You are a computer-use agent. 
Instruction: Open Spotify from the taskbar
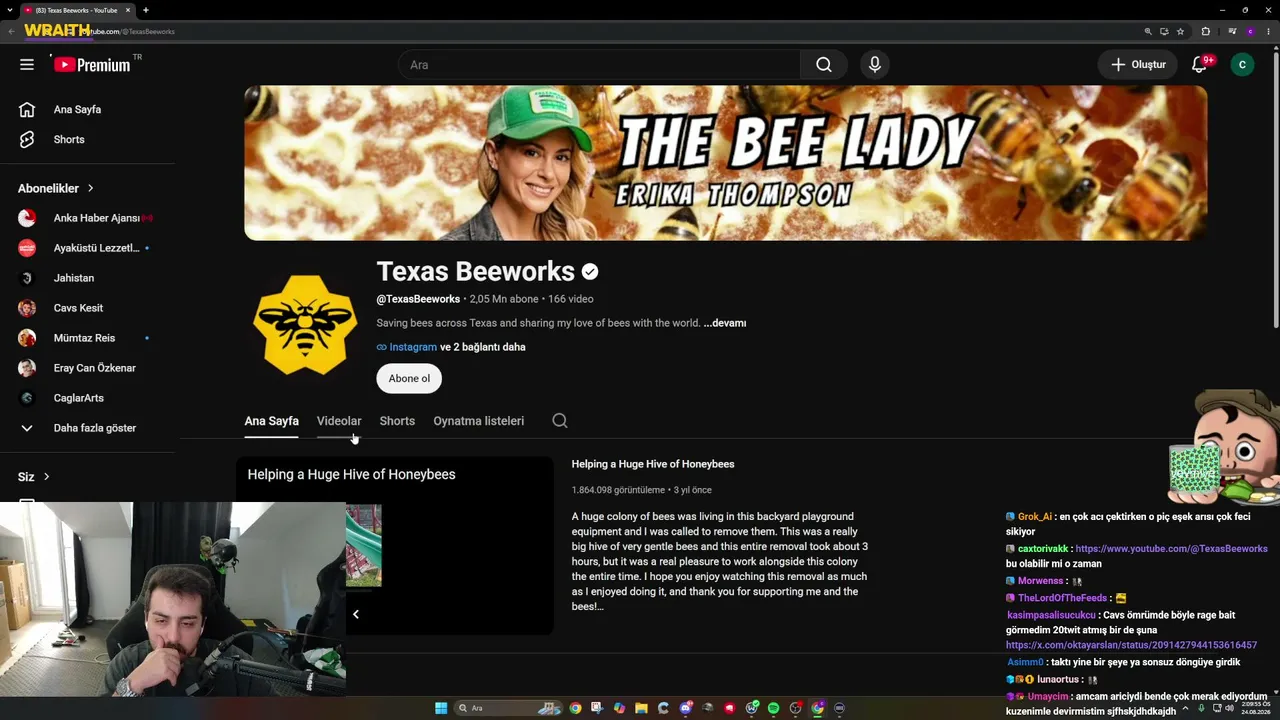click(773, 708)
